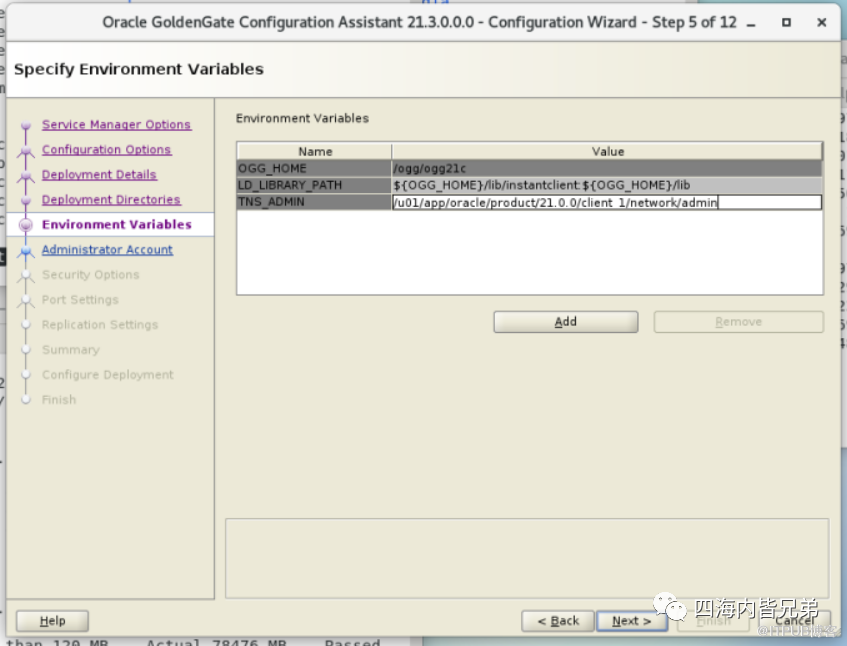The height and width of the screenshot is (646, 847).
Task: Select the LD_LIBRARY_PATH name cell
Action: point(314,185)
